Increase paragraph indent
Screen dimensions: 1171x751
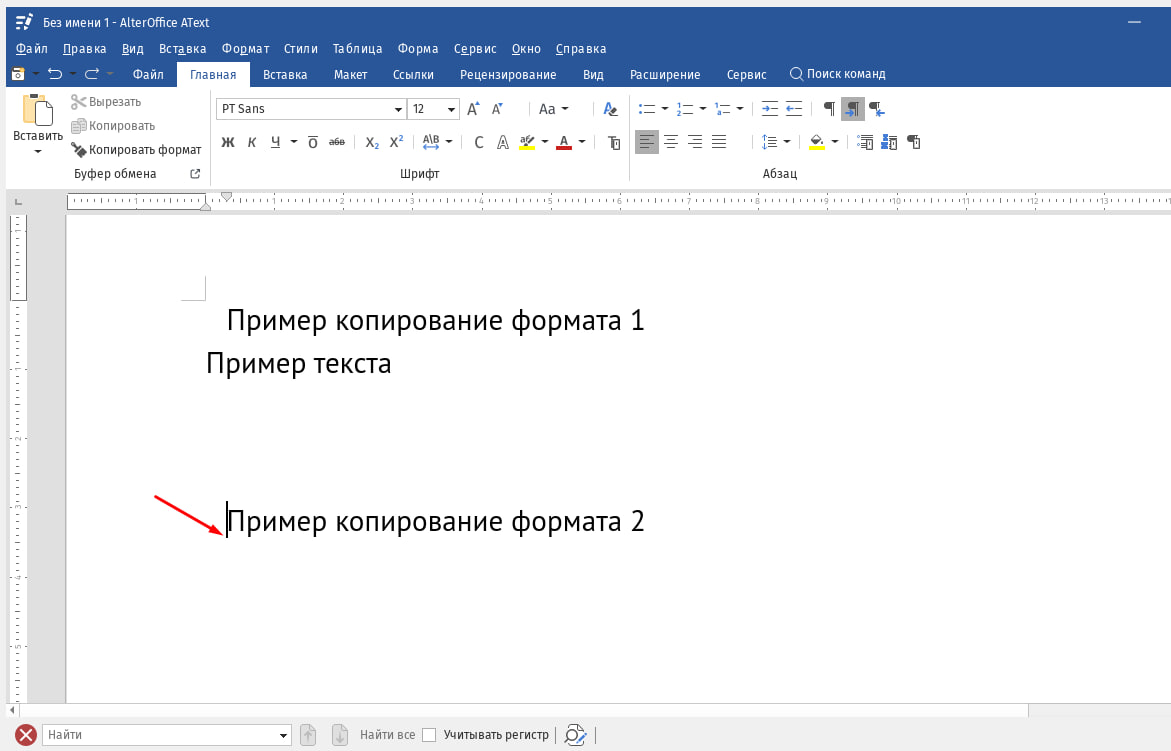pyautogui.click(x=769, y=109)
